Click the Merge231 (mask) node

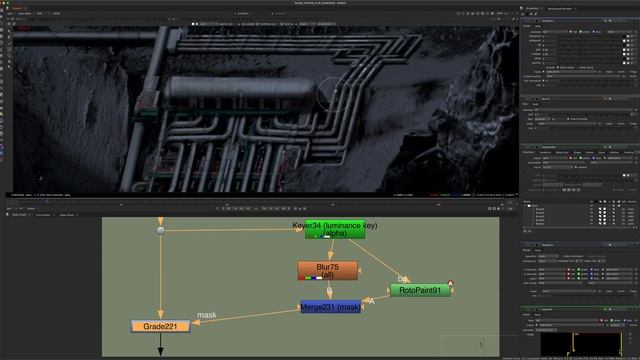(x=331, y=307)
